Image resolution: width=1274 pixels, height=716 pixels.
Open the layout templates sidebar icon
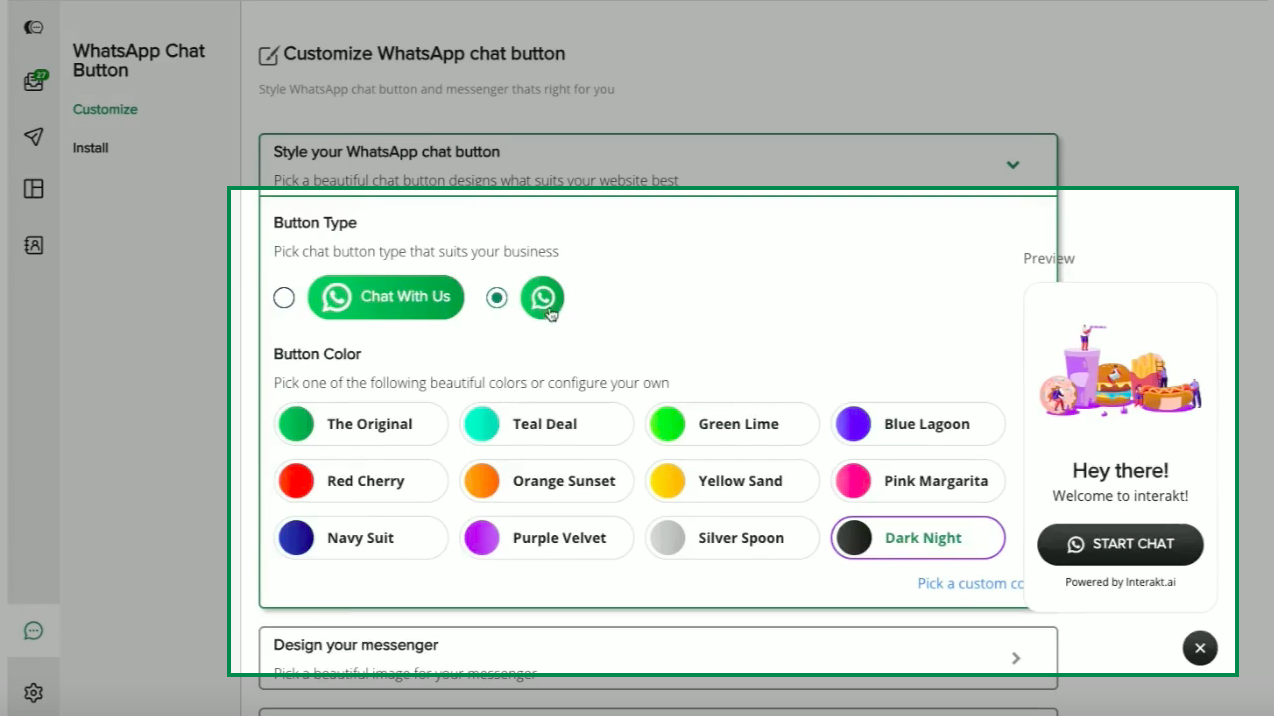tap(33, 189)
